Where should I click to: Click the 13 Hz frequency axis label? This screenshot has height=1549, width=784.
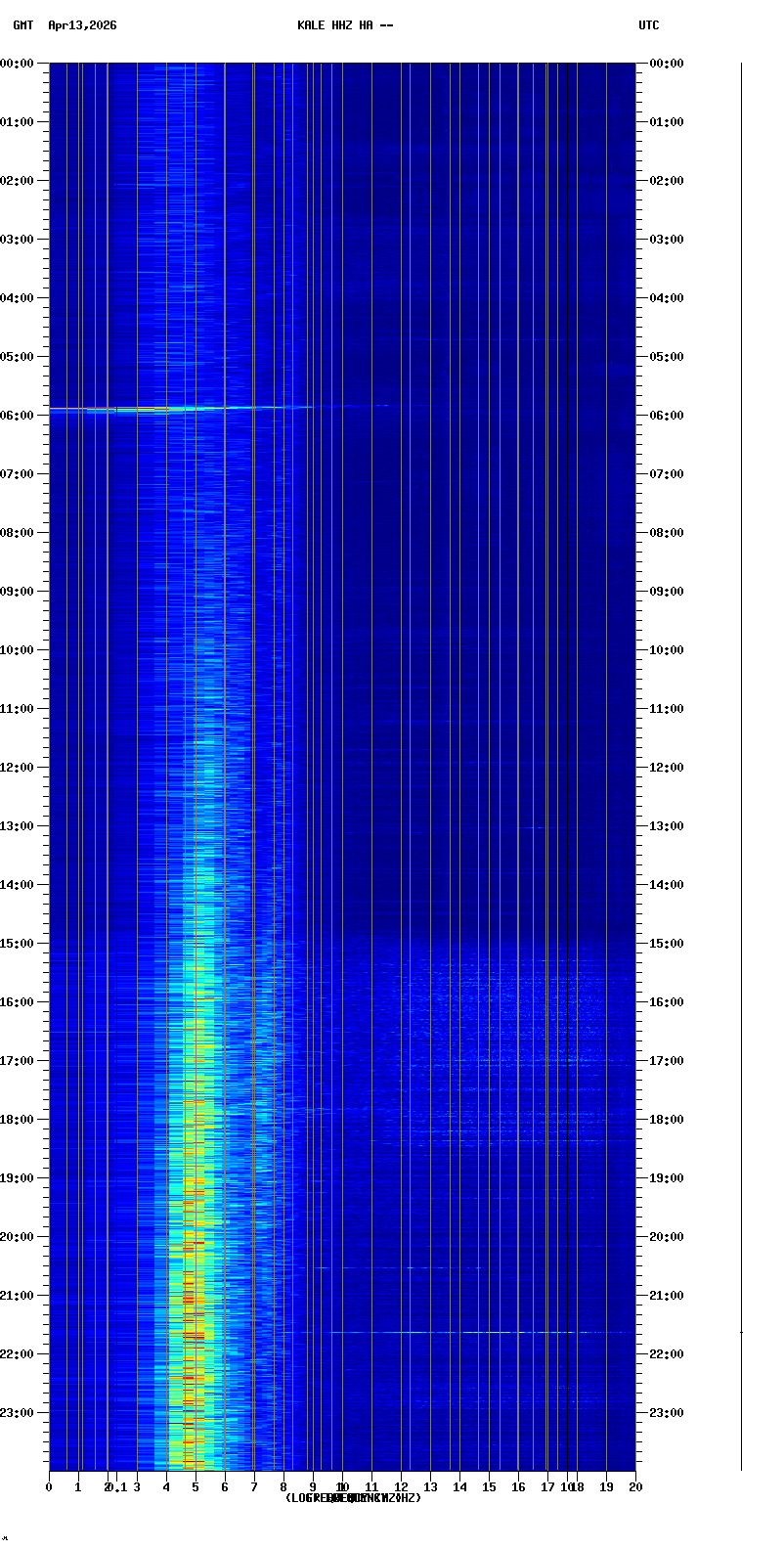tap(430, 1487)
